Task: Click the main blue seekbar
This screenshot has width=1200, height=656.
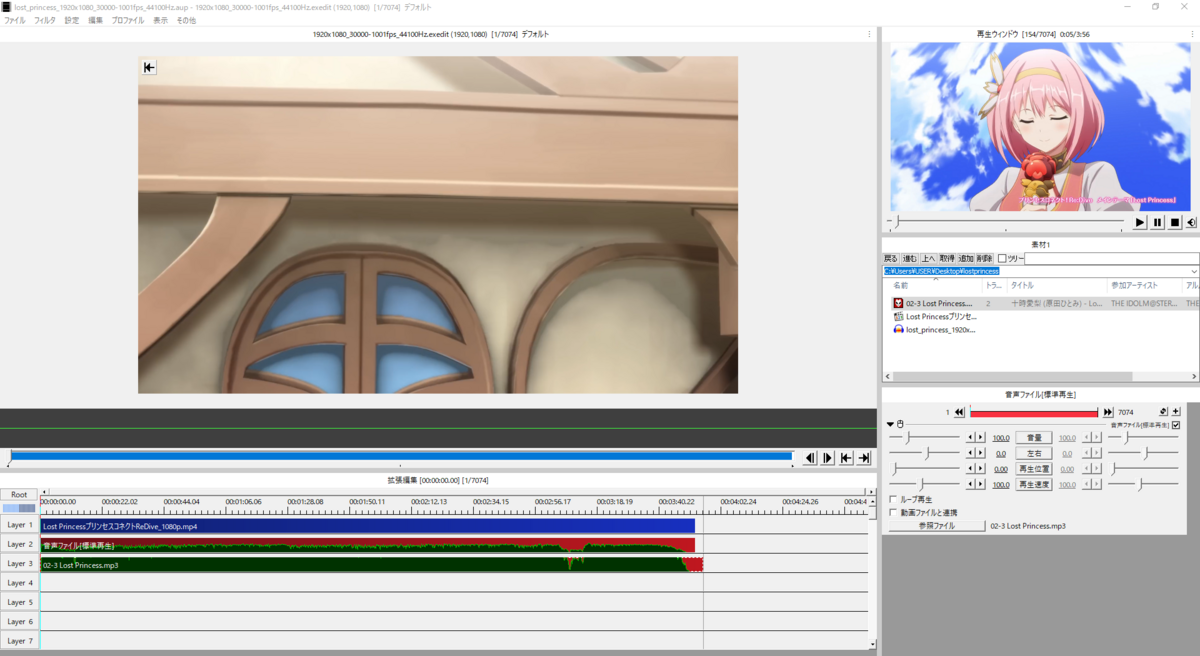Action: tap(400, 457)
